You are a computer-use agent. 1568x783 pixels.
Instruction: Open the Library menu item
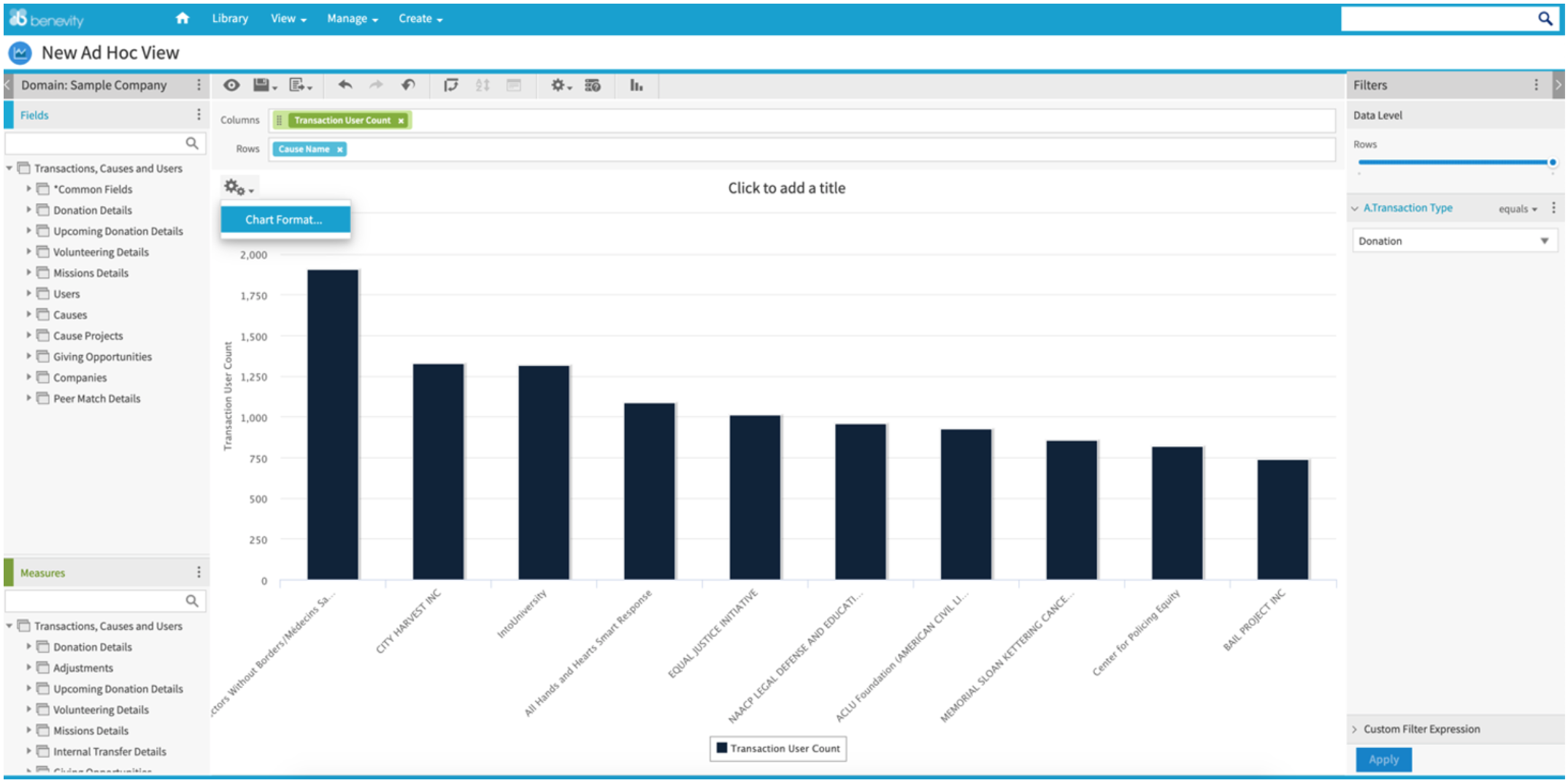coord(230,18)
